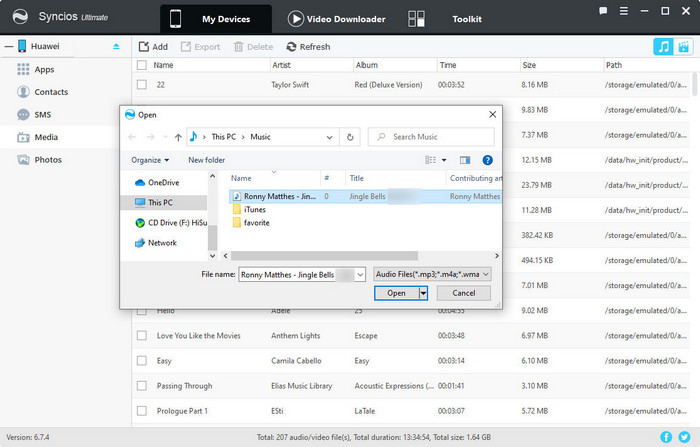Viewport: 700px width, 447px height.
Task: Open the Syncios Facebook page icon
Action: tap(666, 437)
